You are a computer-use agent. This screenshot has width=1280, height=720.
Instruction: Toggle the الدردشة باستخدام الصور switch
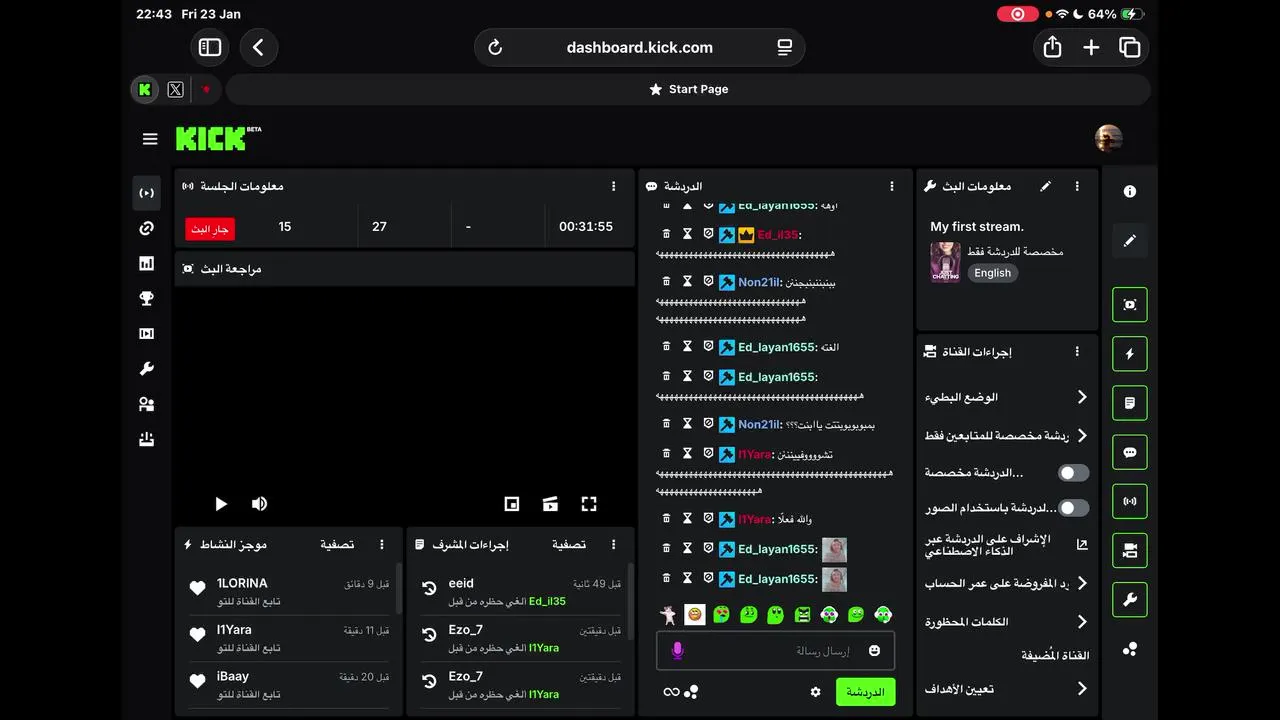pos(1073,508)
